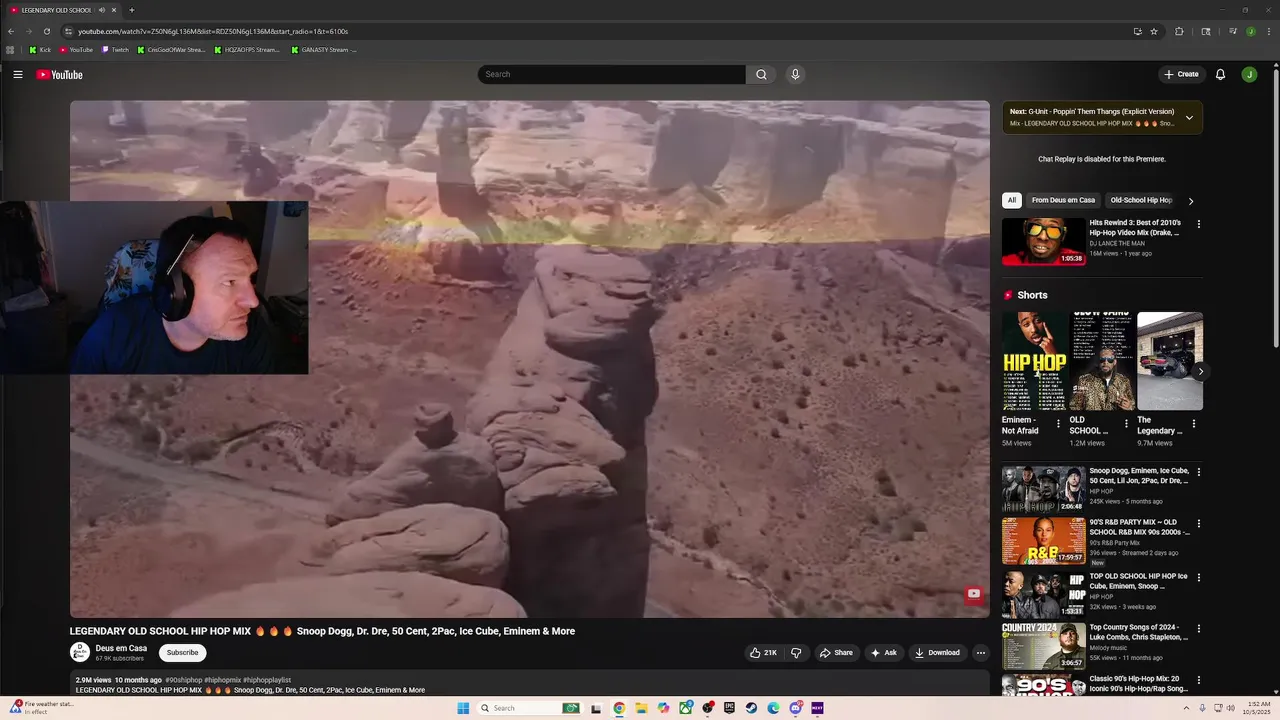Open the YouTube account avatar menu

pos(1249,74)
